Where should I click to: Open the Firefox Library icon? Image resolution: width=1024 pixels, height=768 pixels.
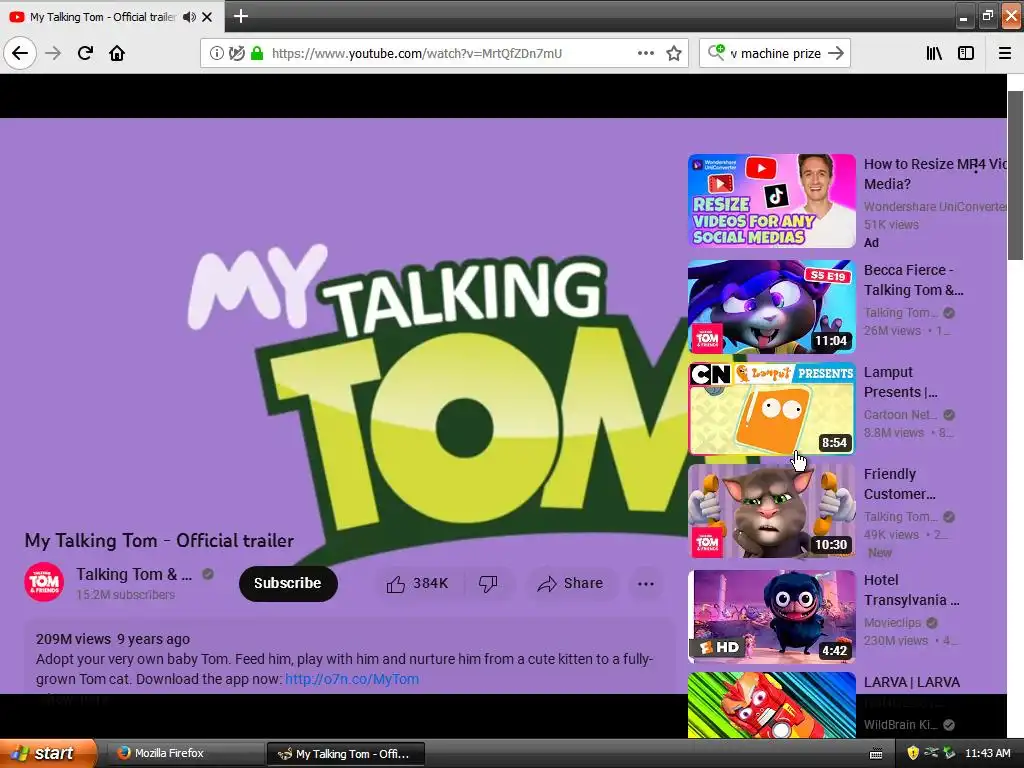934,54
